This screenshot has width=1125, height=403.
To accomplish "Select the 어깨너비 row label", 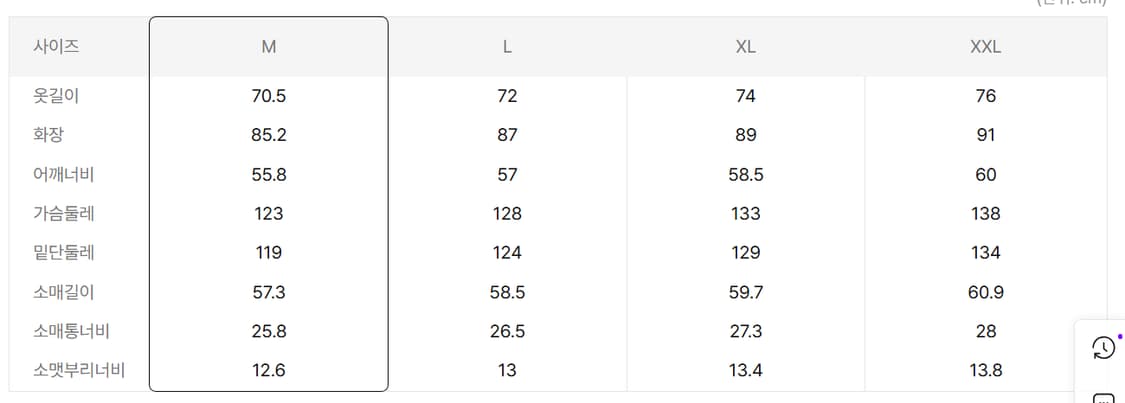I will pos(64,174).
